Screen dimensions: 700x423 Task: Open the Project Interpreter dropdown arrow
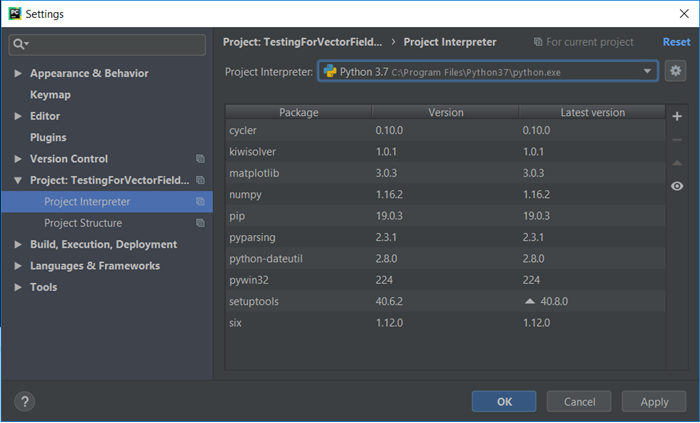click(647, 71)
